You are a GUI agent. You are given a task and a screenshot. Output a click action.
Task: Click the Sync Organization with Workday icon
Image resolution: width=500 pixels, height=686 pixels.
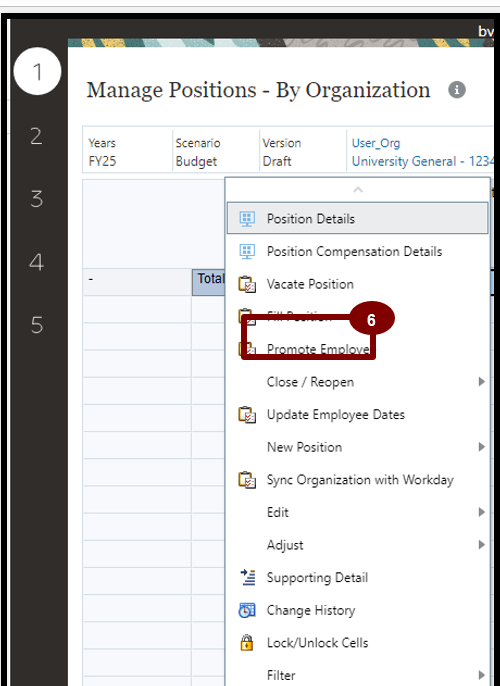click(247, 480)
